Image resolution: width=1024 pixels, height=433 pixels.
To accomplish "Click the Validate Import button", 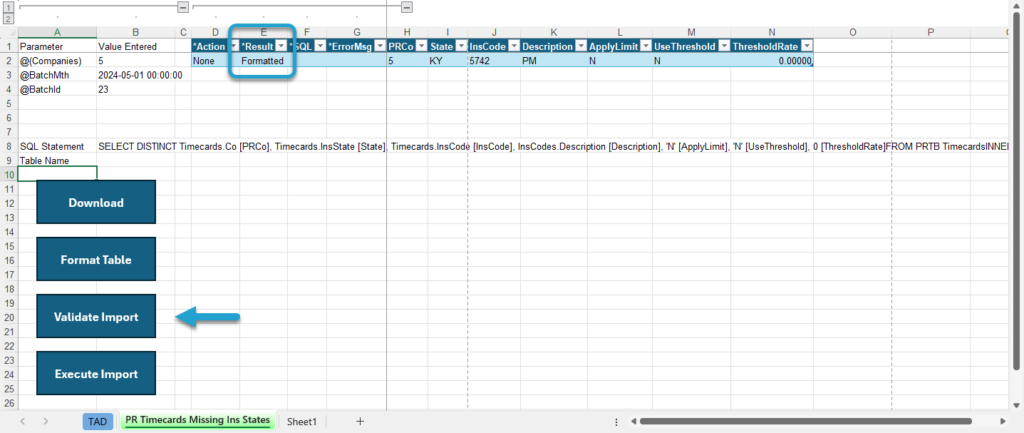I will (96, 317).
